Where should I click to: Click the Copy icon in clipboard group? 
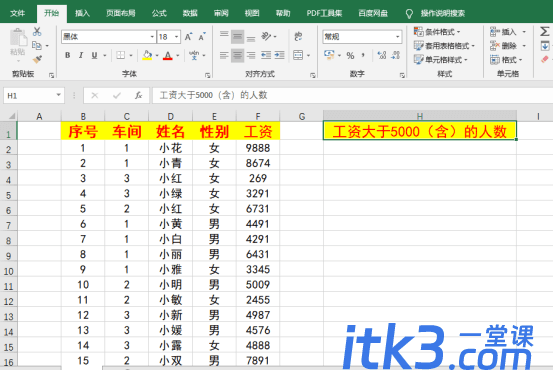pos(37,46)
